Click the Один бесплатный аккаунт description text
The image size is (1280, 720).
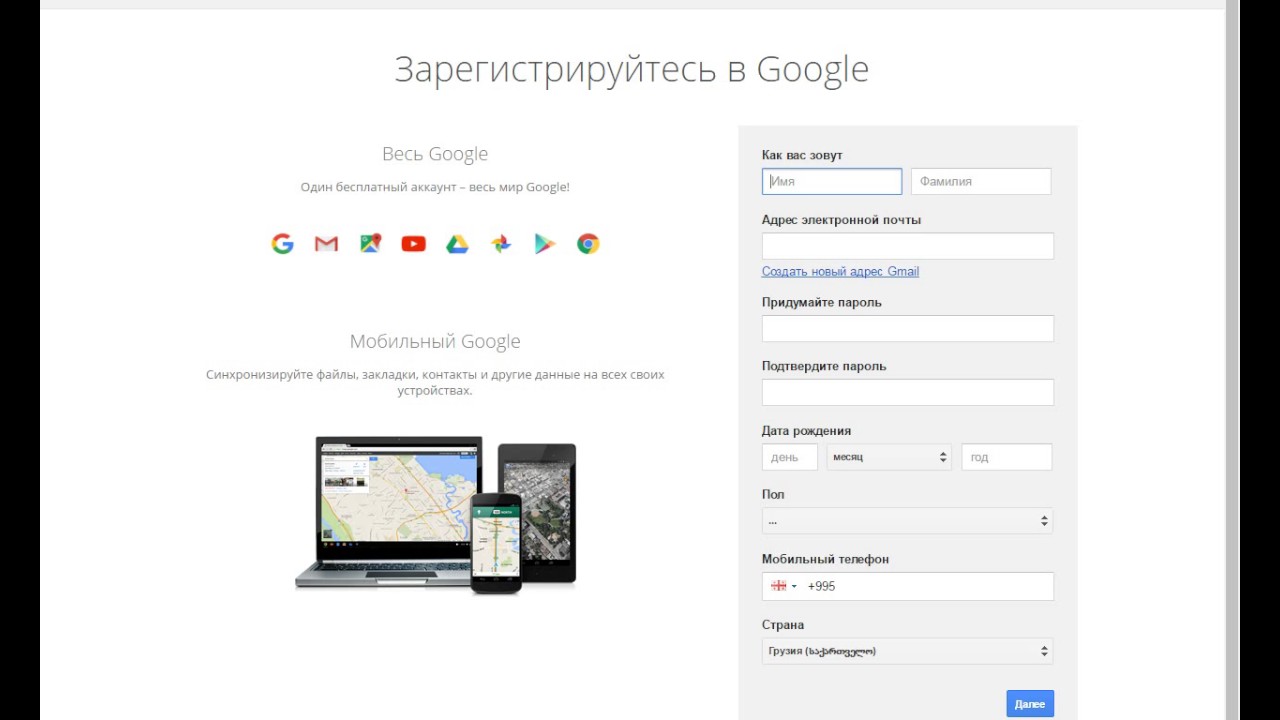pos(435,187)
